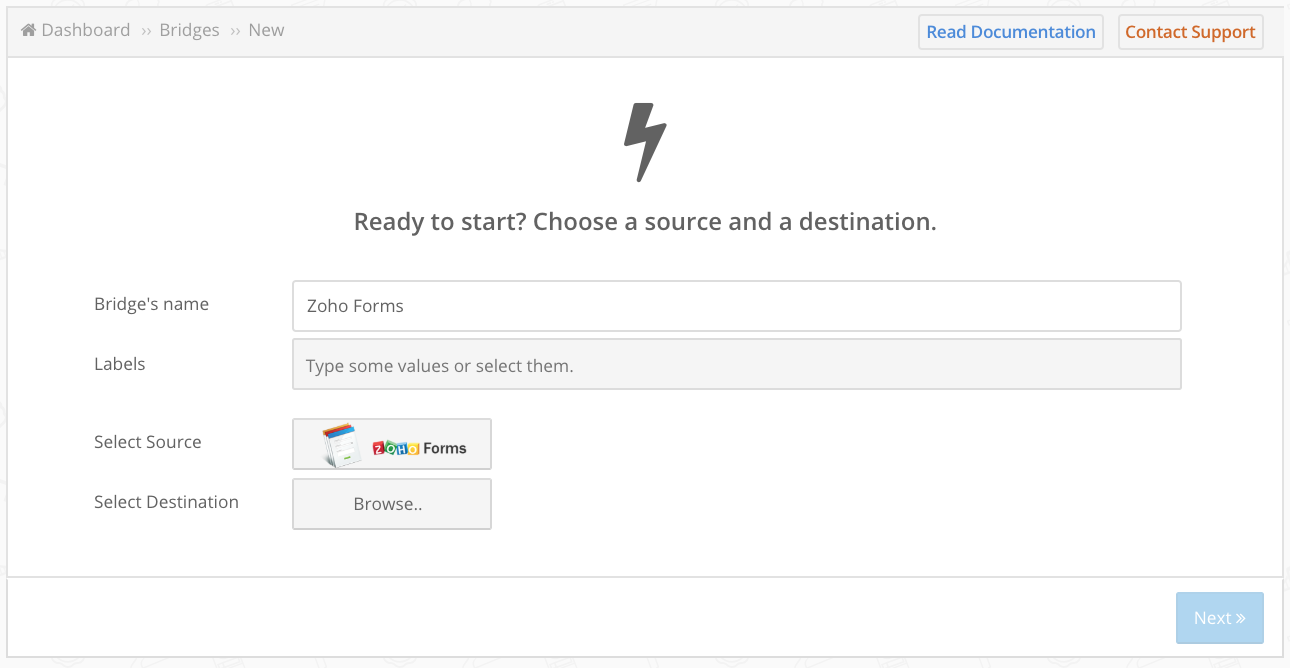Open Read Documentation
The width and height of the screenshot is (1290, 668).
1011,32
